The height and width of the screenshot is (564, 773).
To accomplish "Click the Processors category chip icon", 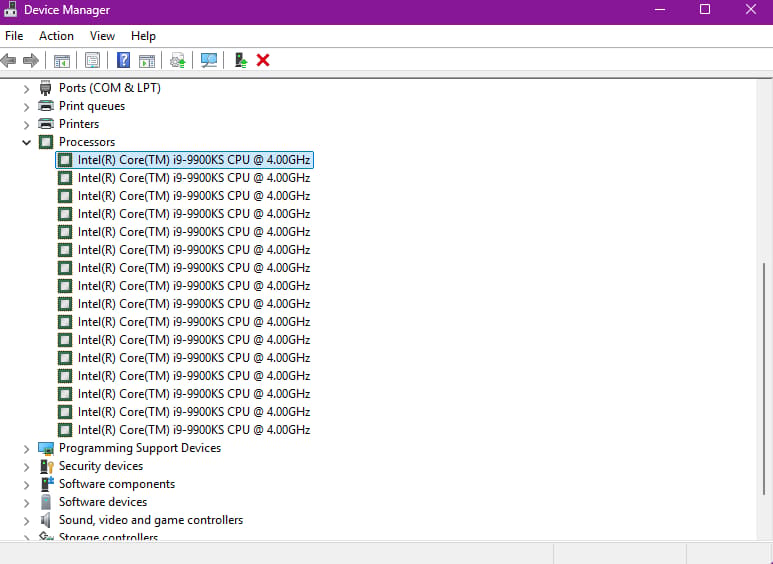I will [46, 142].
